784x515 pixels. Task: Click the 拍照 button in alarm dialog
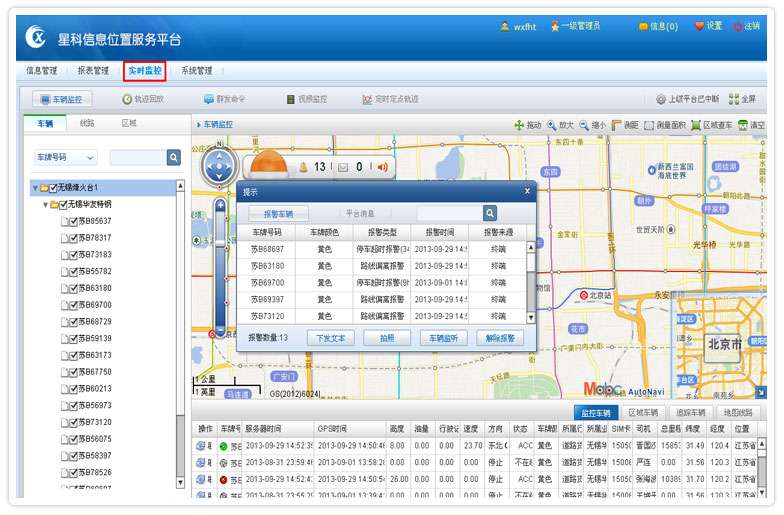387,338
